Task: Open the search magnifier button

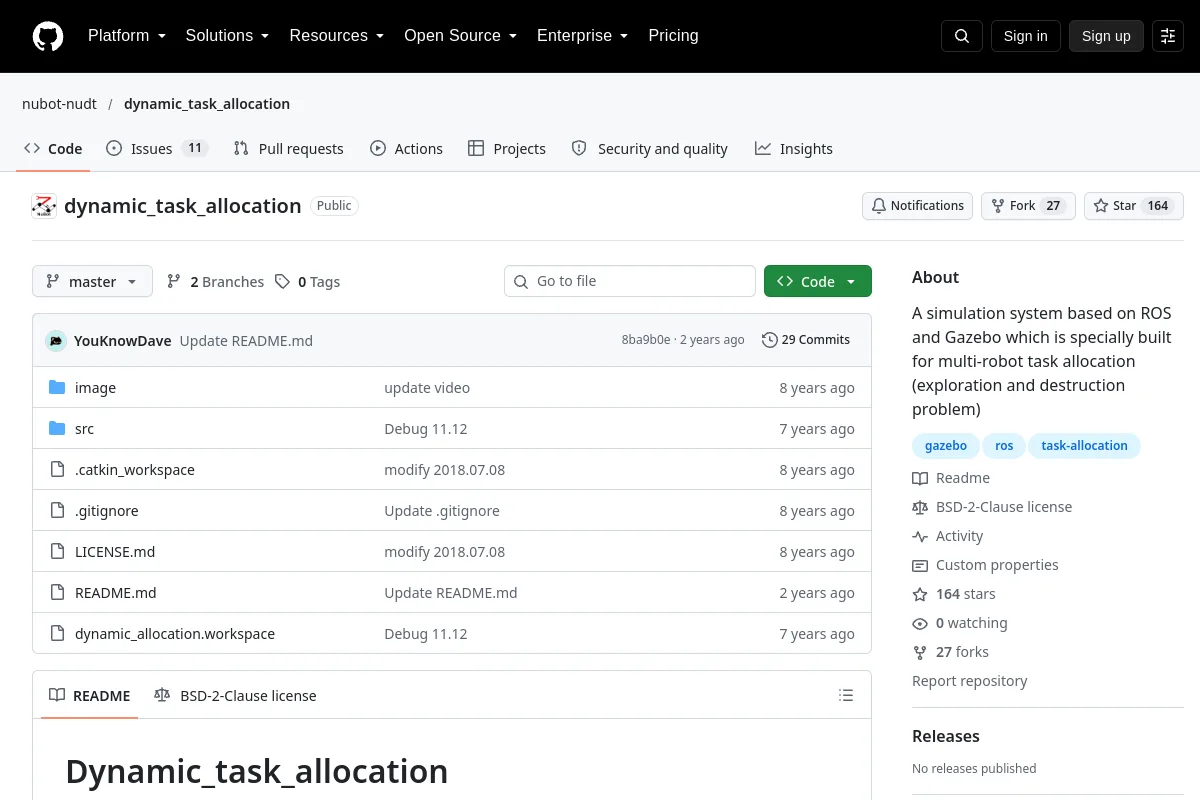Action: tap(962, 36)
